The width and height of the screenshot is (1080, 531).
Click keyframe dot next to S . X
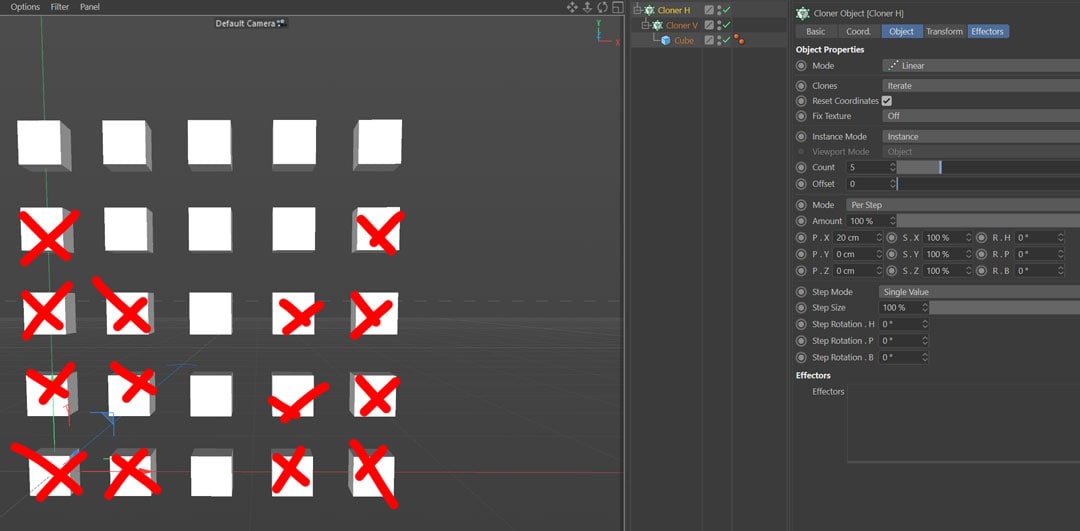(891, 238)
